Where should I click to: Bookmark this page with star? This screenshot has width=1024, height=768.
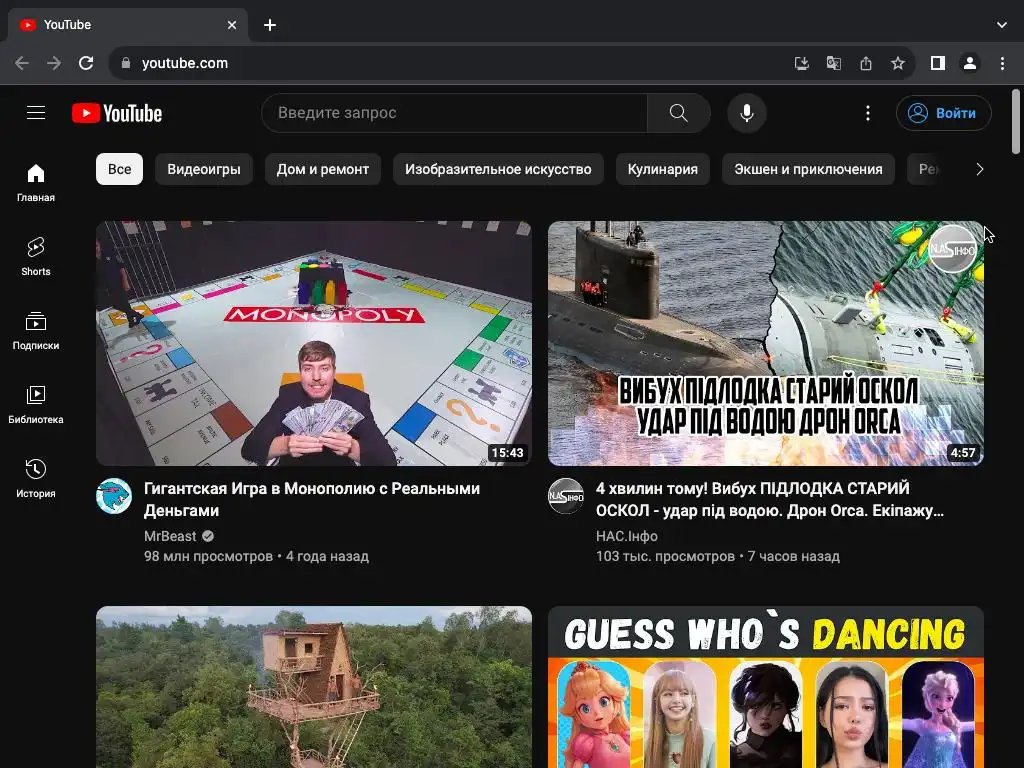[x=898, y=63]
